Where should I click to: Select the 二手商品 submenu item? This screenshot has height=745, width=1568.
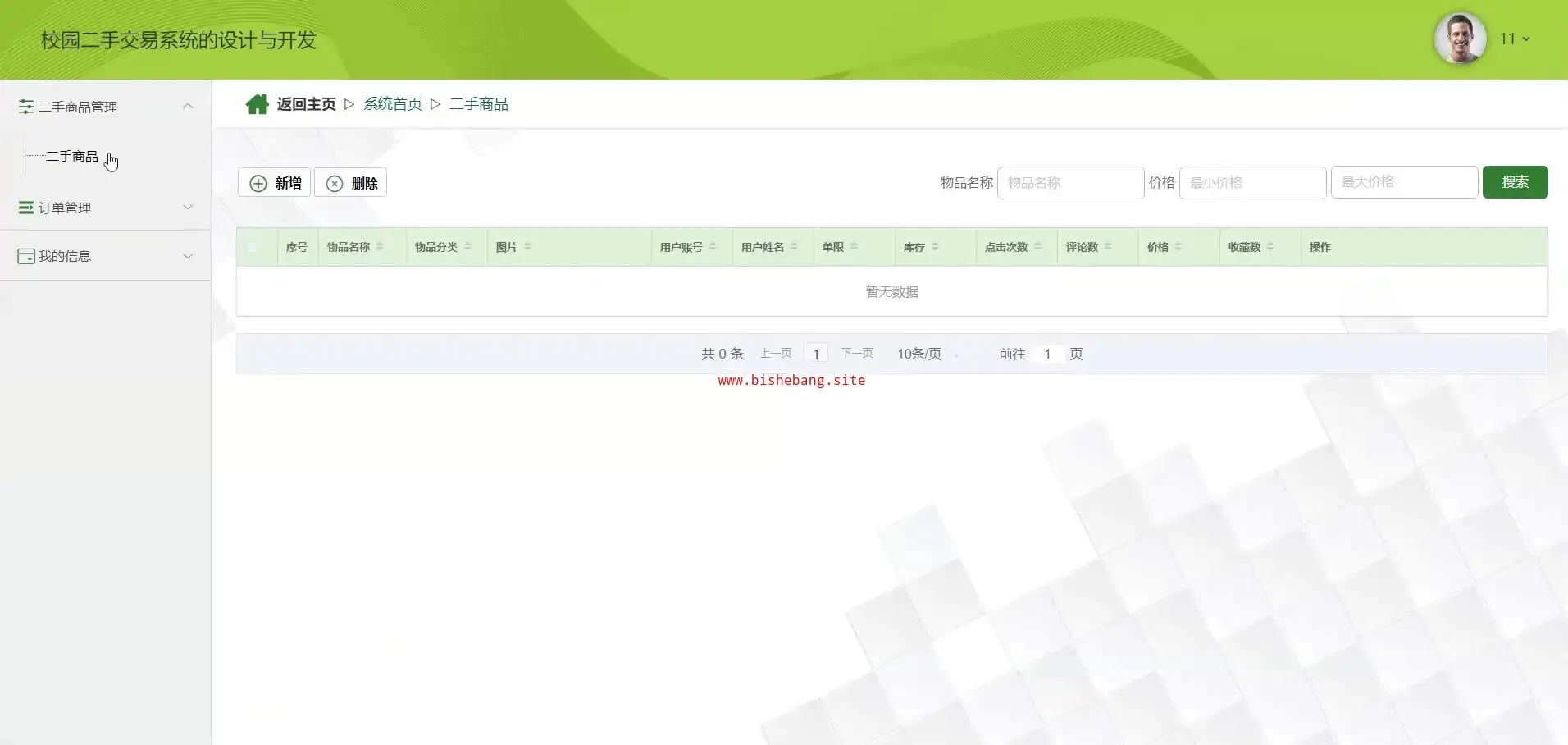pyautogui.click(x=72, y=156)
